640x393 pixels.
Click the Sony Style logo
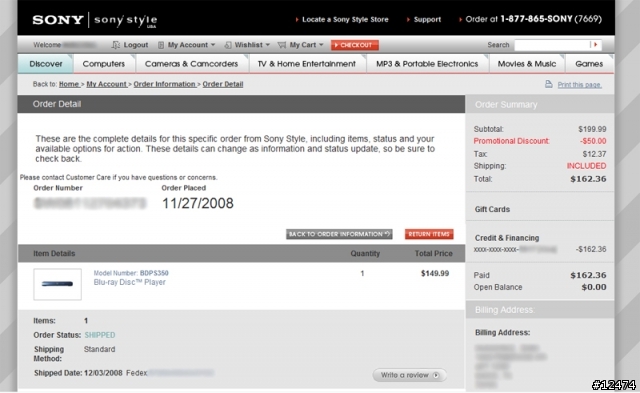coord(125,20)
